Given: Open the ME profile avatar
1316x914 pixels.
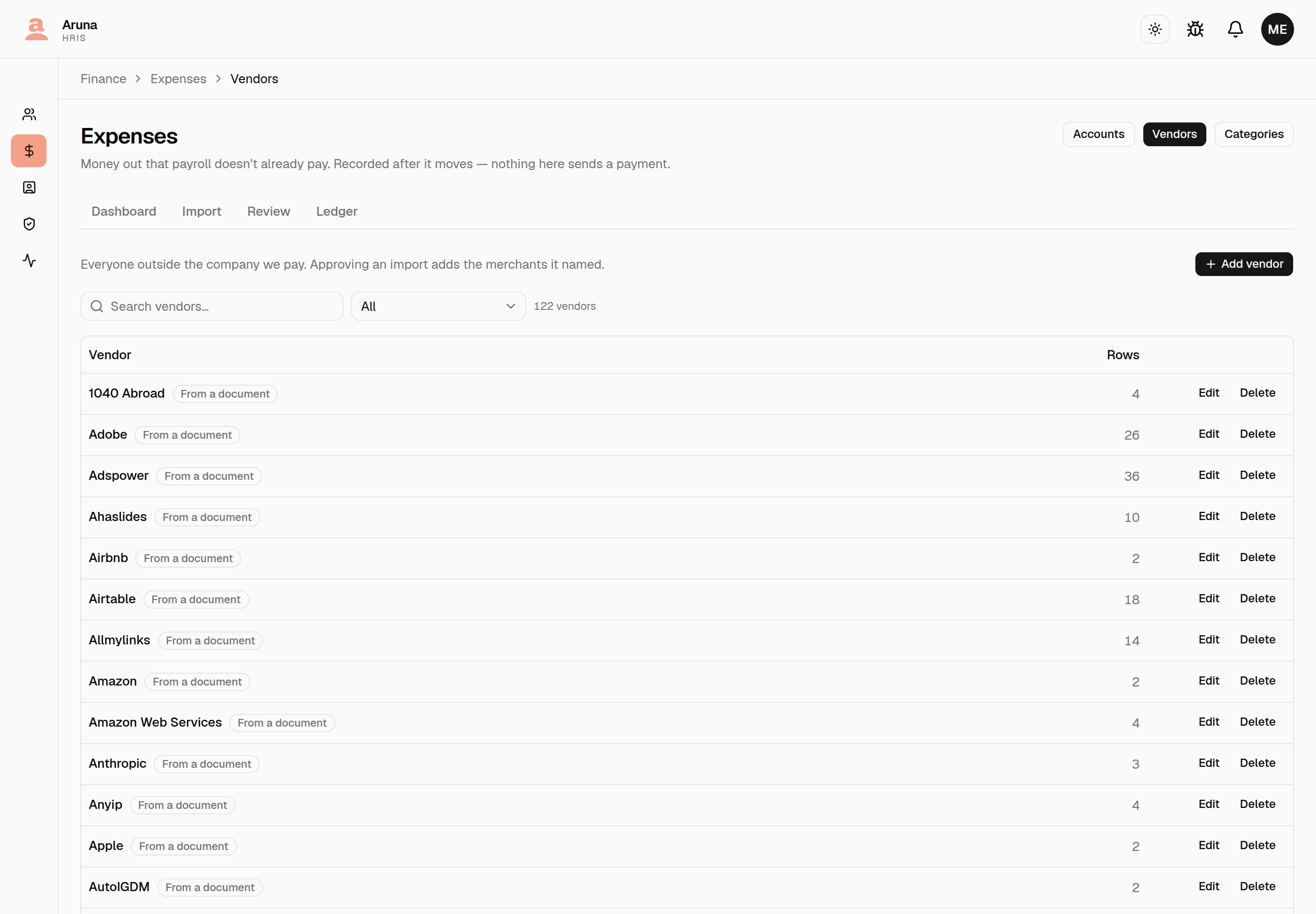Looking at the screenshot, I should 1277,29.
